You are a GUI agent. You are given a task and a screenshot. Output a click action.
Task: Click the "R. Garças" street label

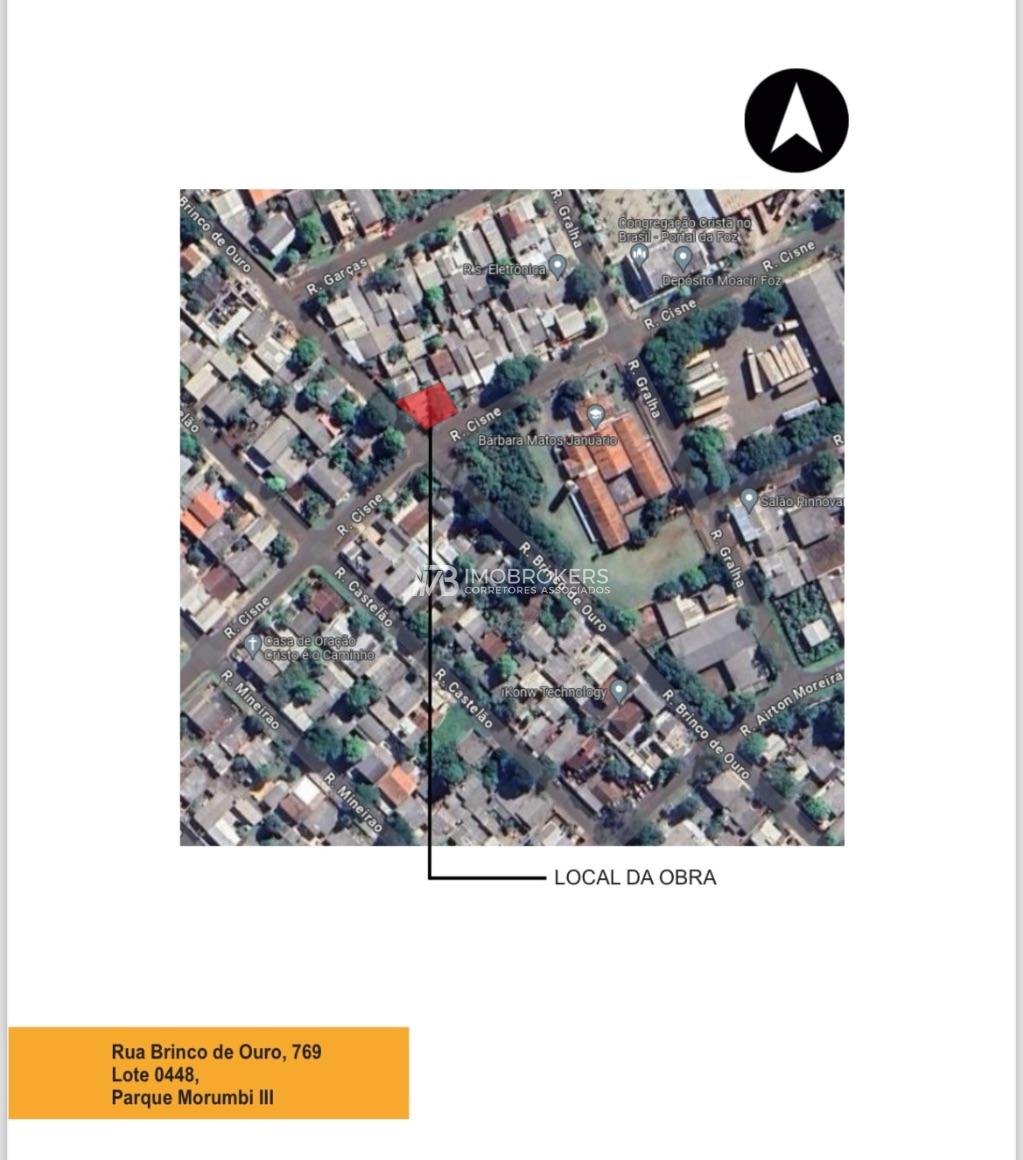(x=337, y=277)
